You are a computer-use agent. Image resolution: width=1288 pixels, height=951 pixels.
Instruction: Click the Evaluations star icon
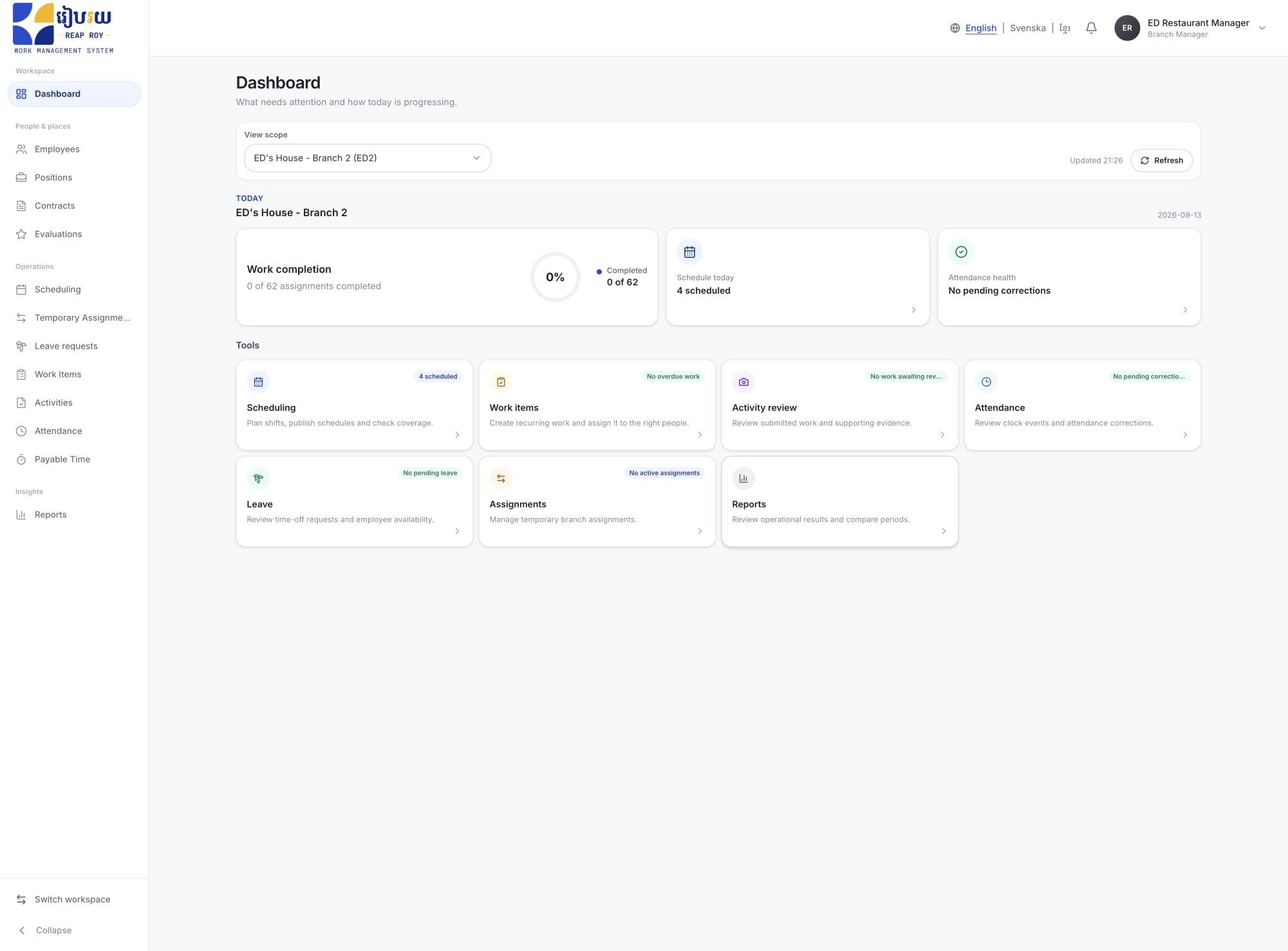pyautogui.click(x=21, y=234)
